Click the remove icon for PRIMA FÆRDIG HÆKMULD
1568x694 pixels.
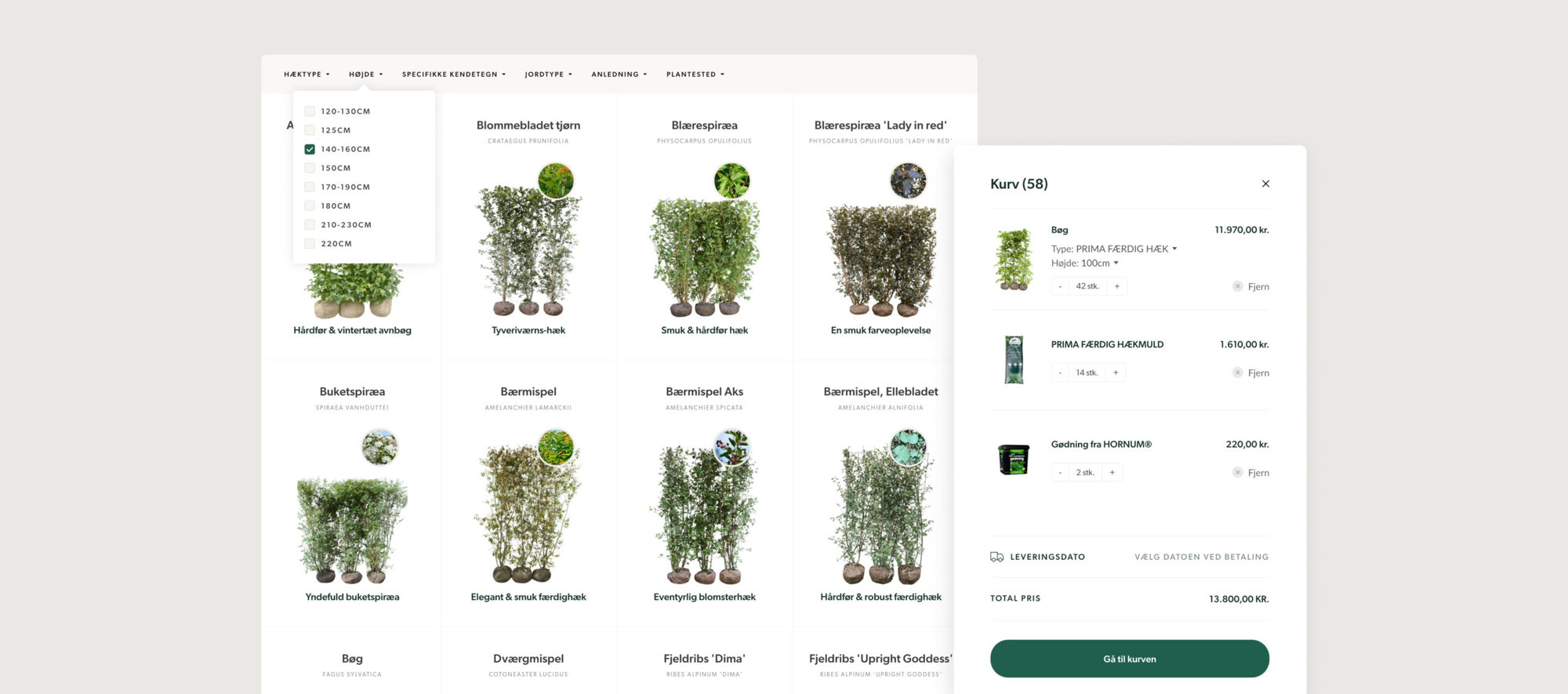coord(1237,372)
